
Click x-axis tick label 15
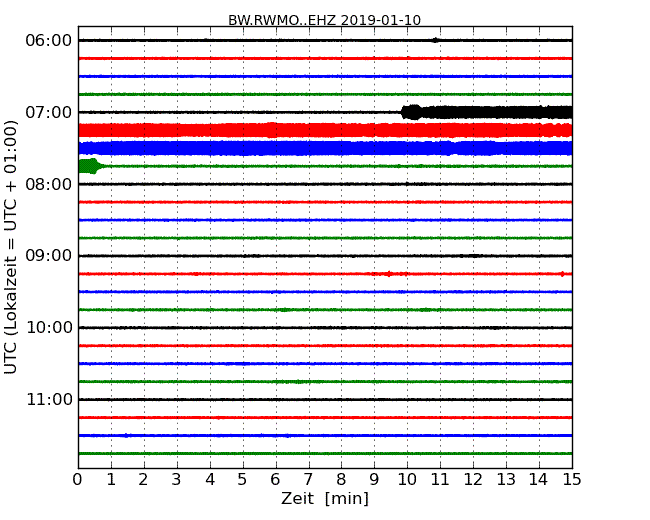(x=572, y=480)
